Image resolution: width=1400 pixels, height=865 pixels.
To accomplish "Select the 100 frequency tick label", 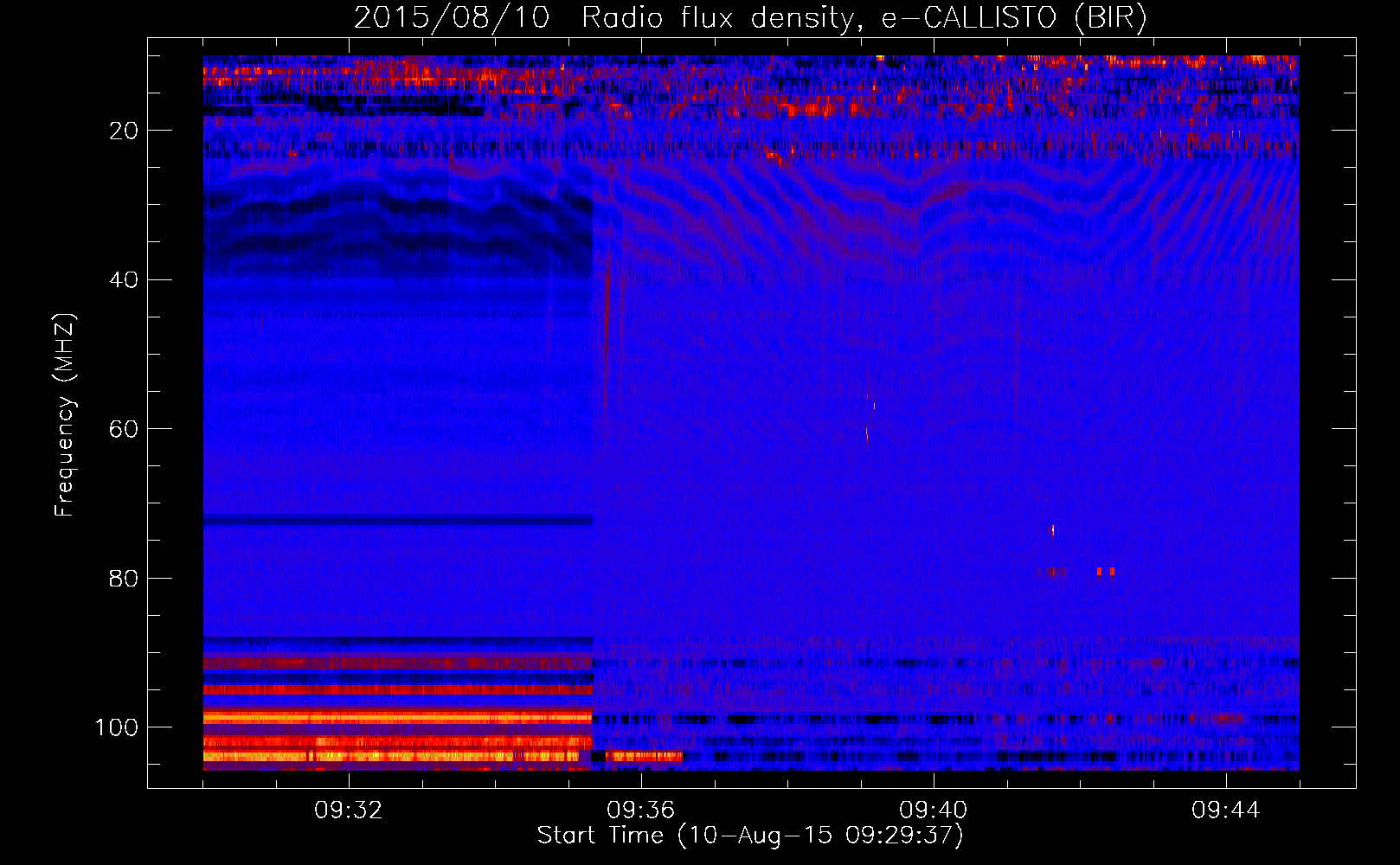I will pyautogui.click(x=116, y=727).
